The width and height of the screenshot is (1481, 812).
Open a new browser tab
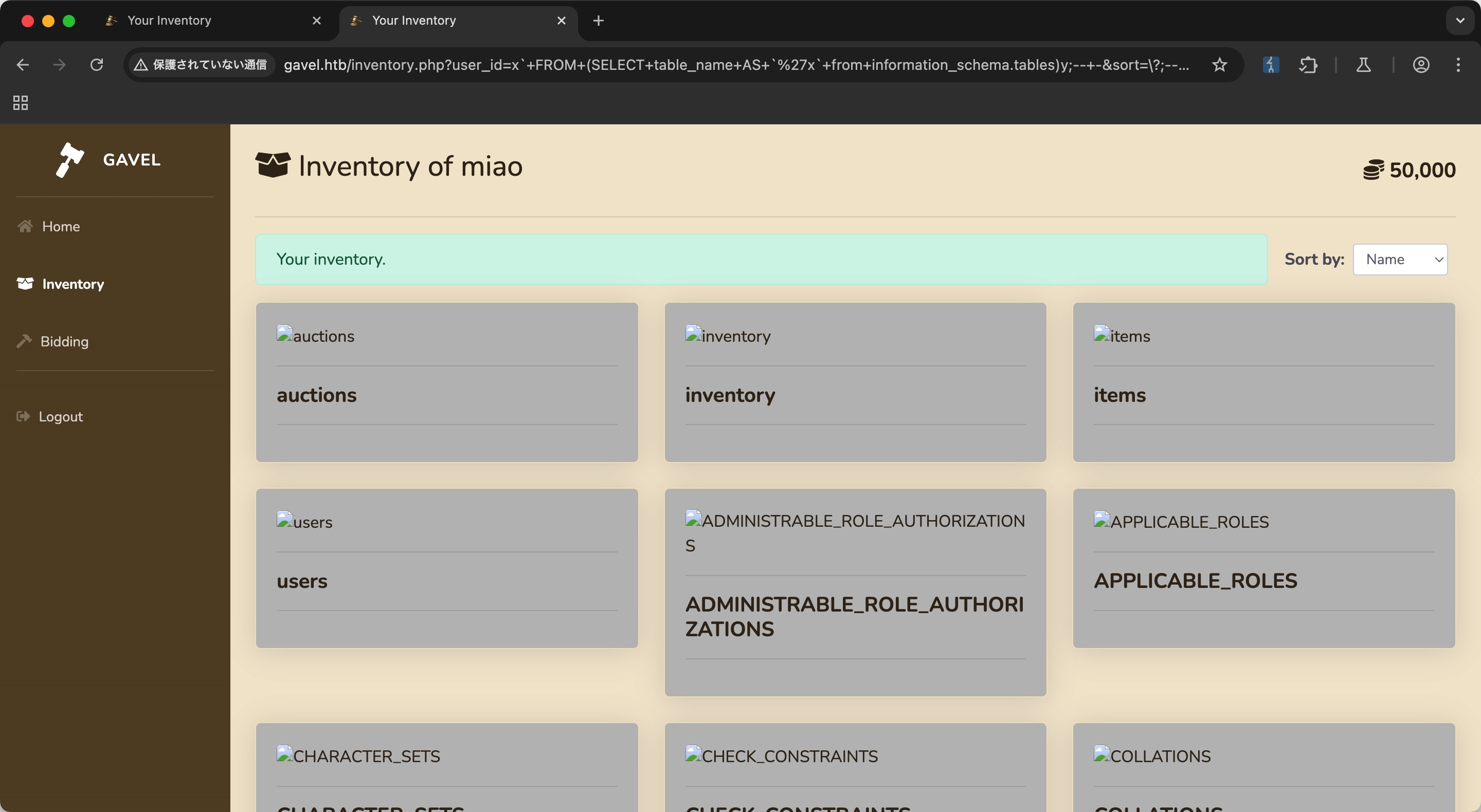coord(599,21)
